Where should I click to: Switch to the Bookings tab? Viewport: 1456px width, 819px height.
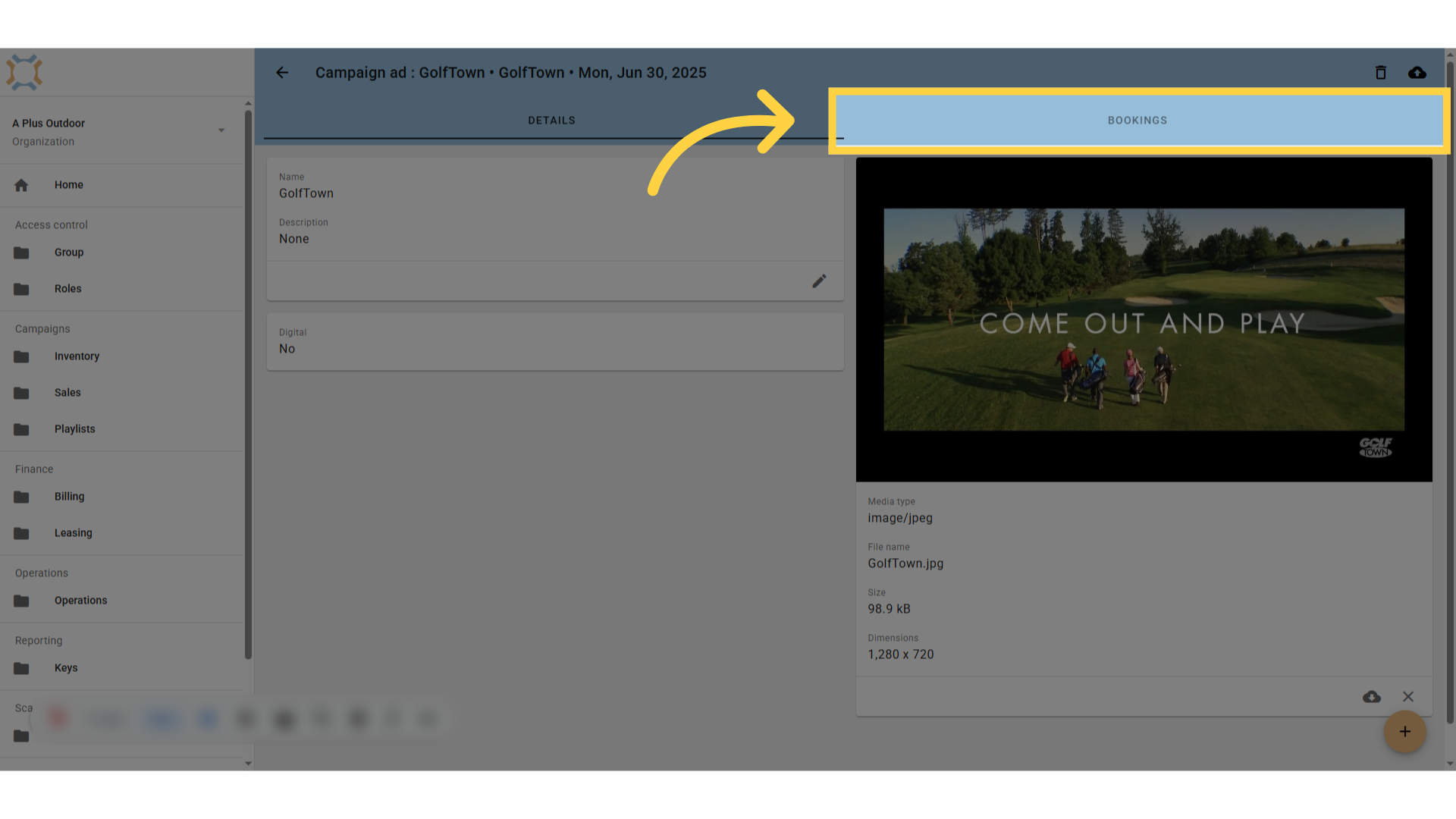[1137, 121]
